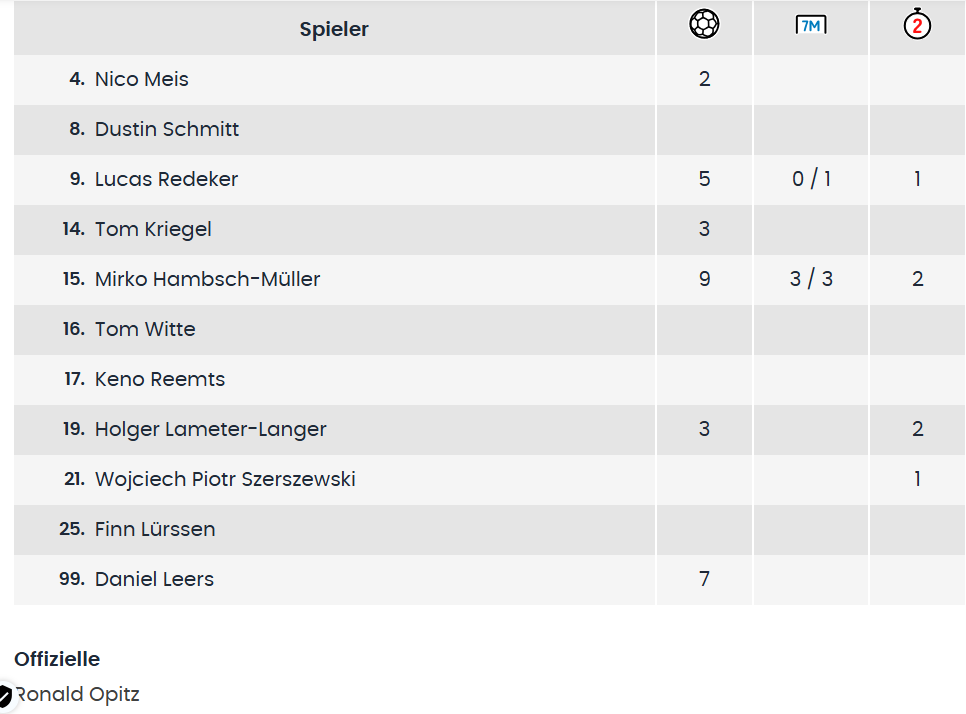966x714 pixels.
Task: Click the handball goals column icon
Action: pyautogui.click(x=704, y=24)
